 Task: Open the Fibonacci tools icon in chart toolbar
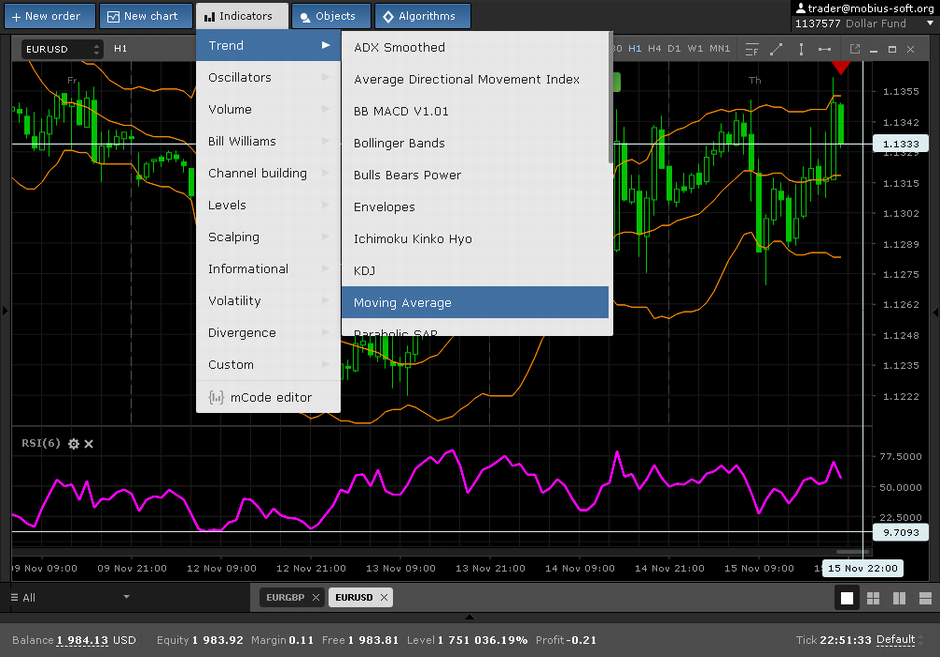752,49
